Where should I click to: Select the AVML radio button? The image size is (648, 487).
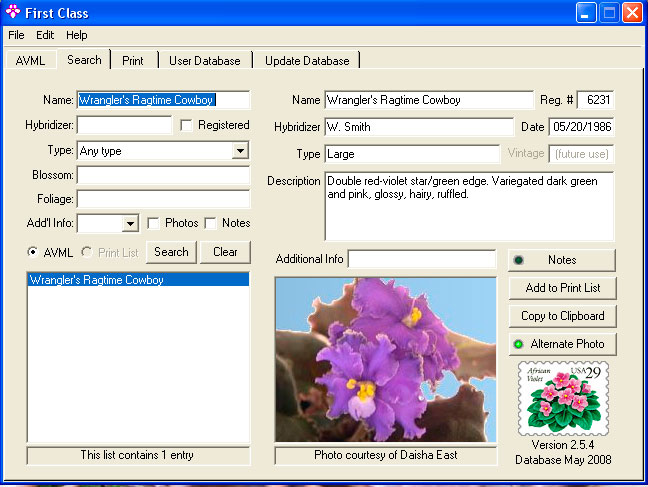pyautogui.click(x=34, y=252)
